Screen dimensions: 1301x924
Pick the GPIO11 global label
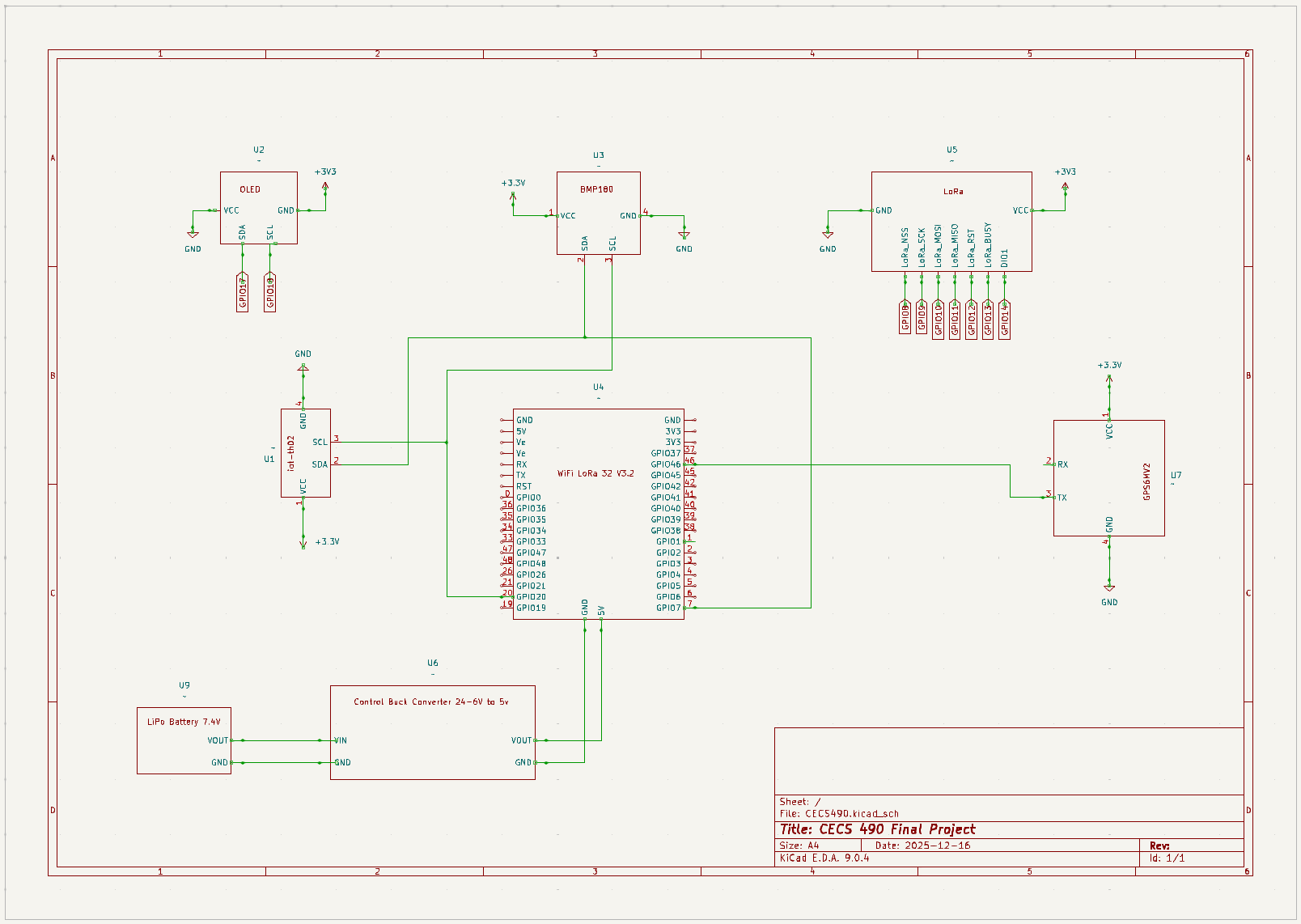955,320
